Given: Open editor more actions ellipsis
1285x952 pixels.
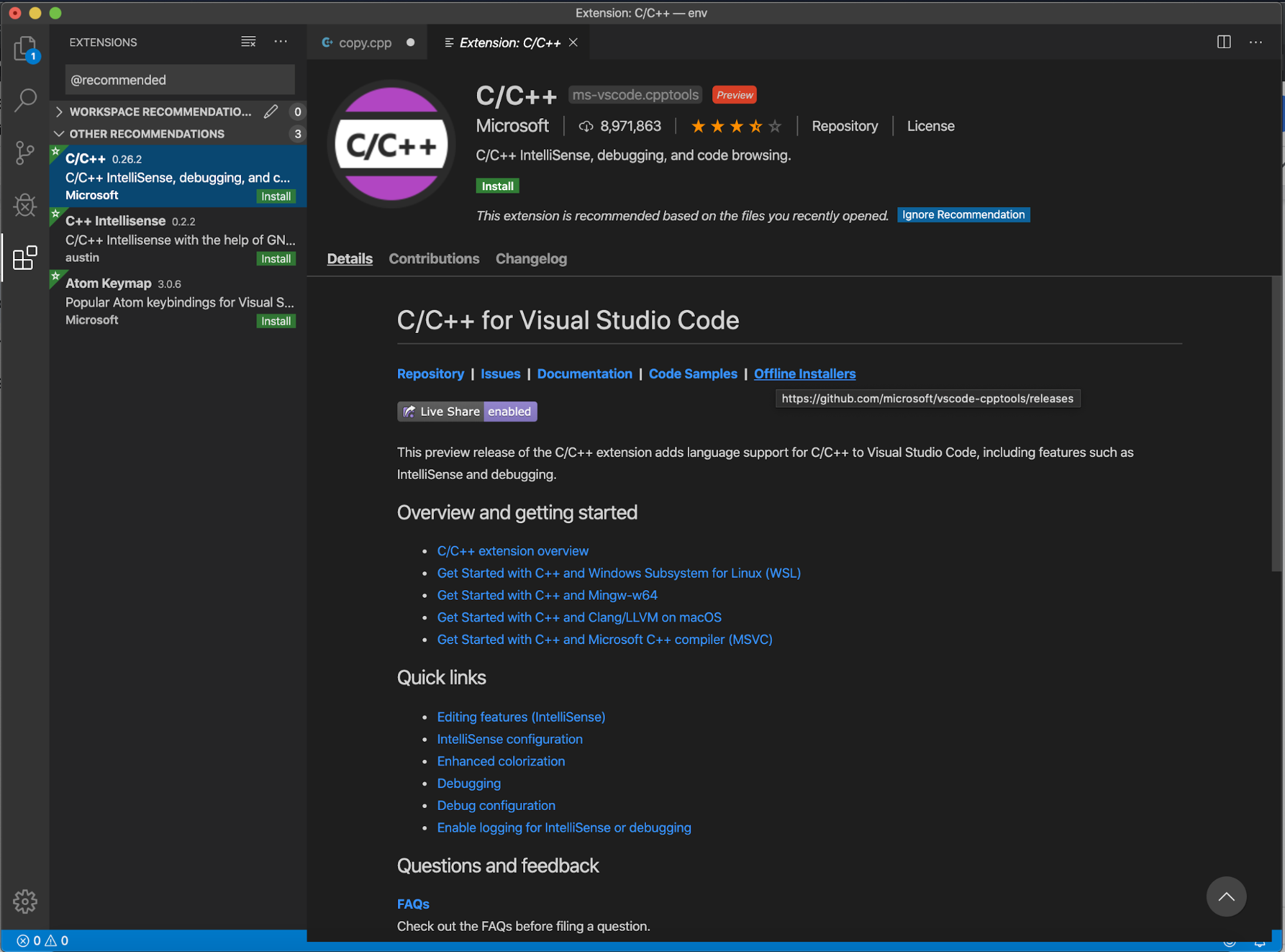Looking at the screenshot, I should [x=1255, y=42].
